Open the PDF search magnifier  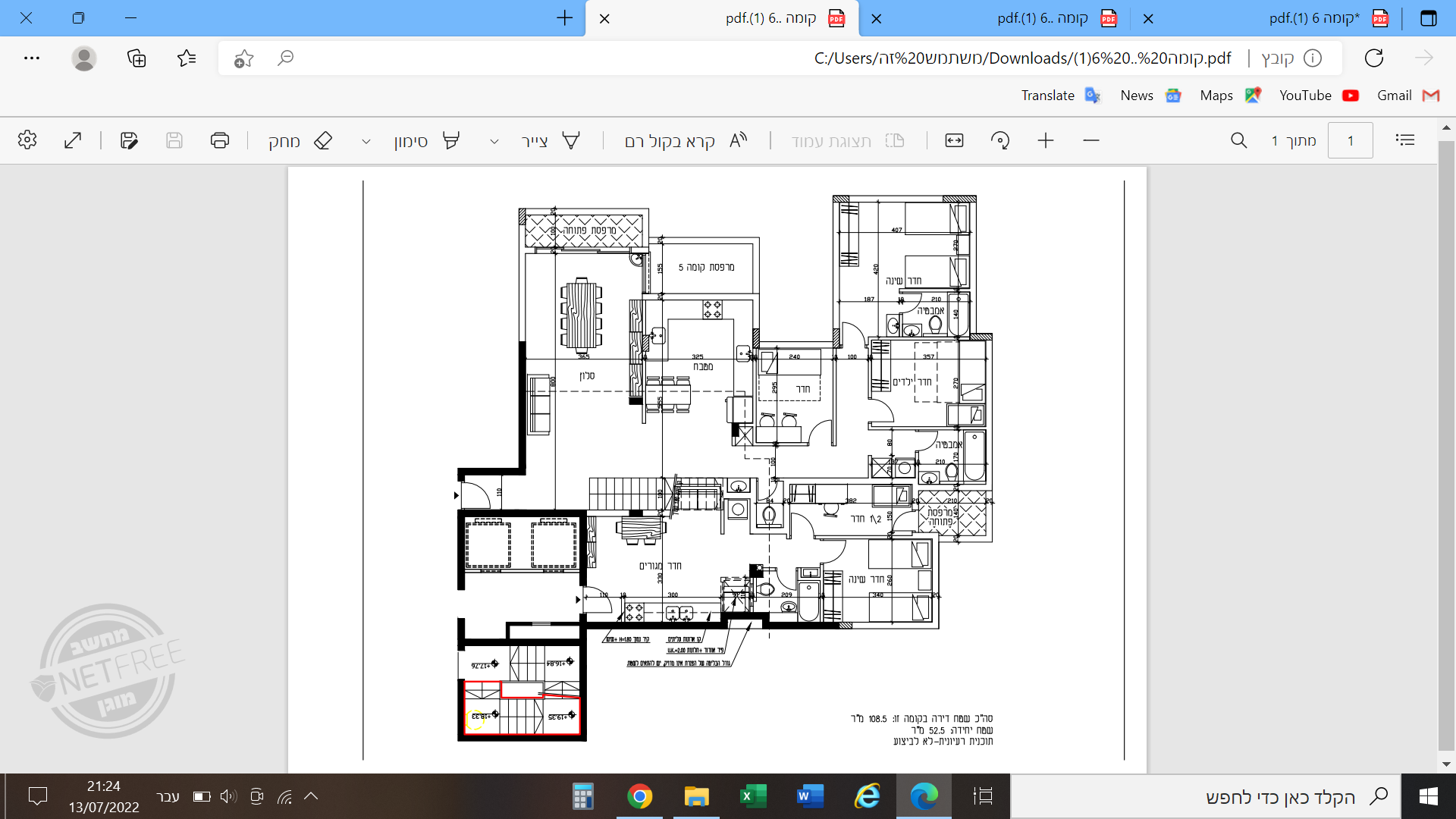pos(1238,140)
